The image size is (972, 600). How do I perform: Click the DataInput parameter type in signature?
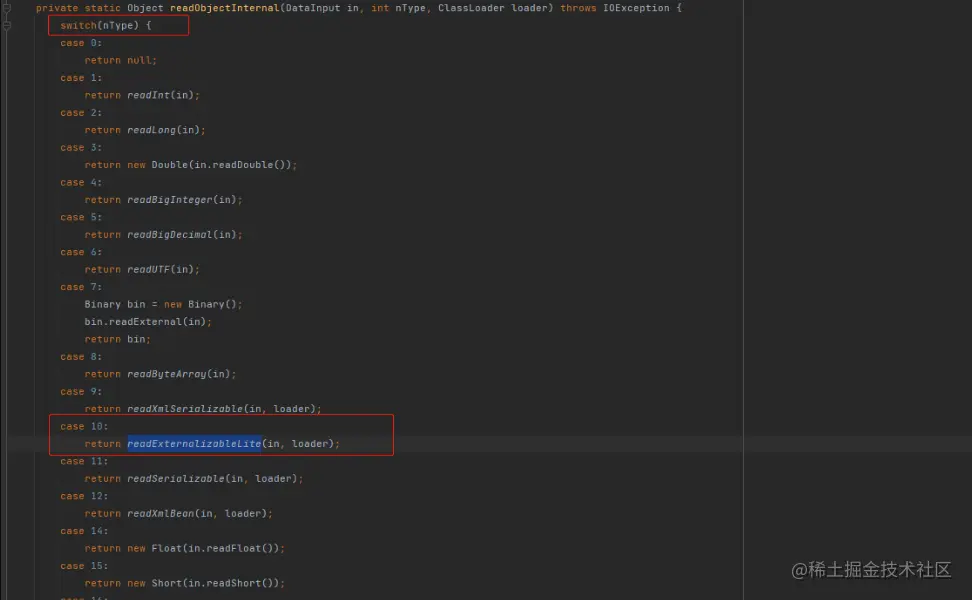click(x=312, y=8)
